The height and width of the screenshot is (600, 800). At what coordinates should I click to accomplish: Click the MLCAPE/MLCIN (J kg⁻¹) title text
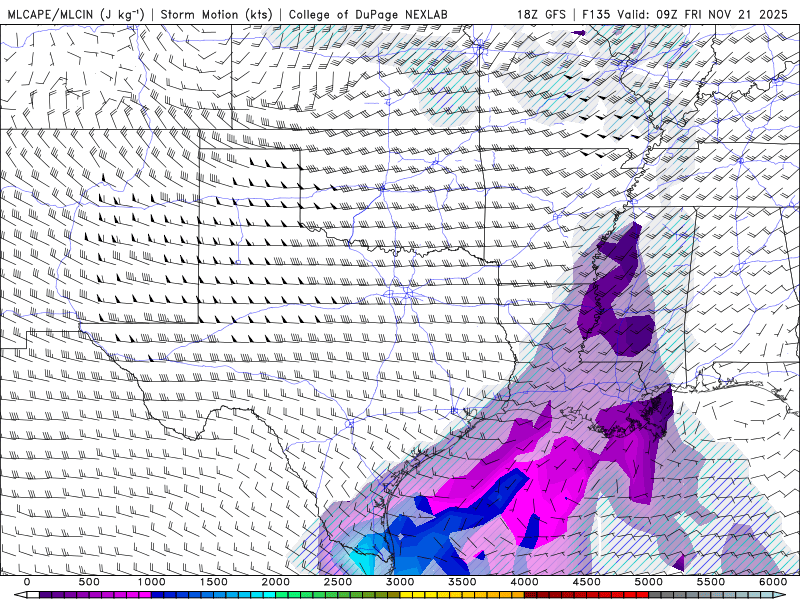click(x=76, y=14)
